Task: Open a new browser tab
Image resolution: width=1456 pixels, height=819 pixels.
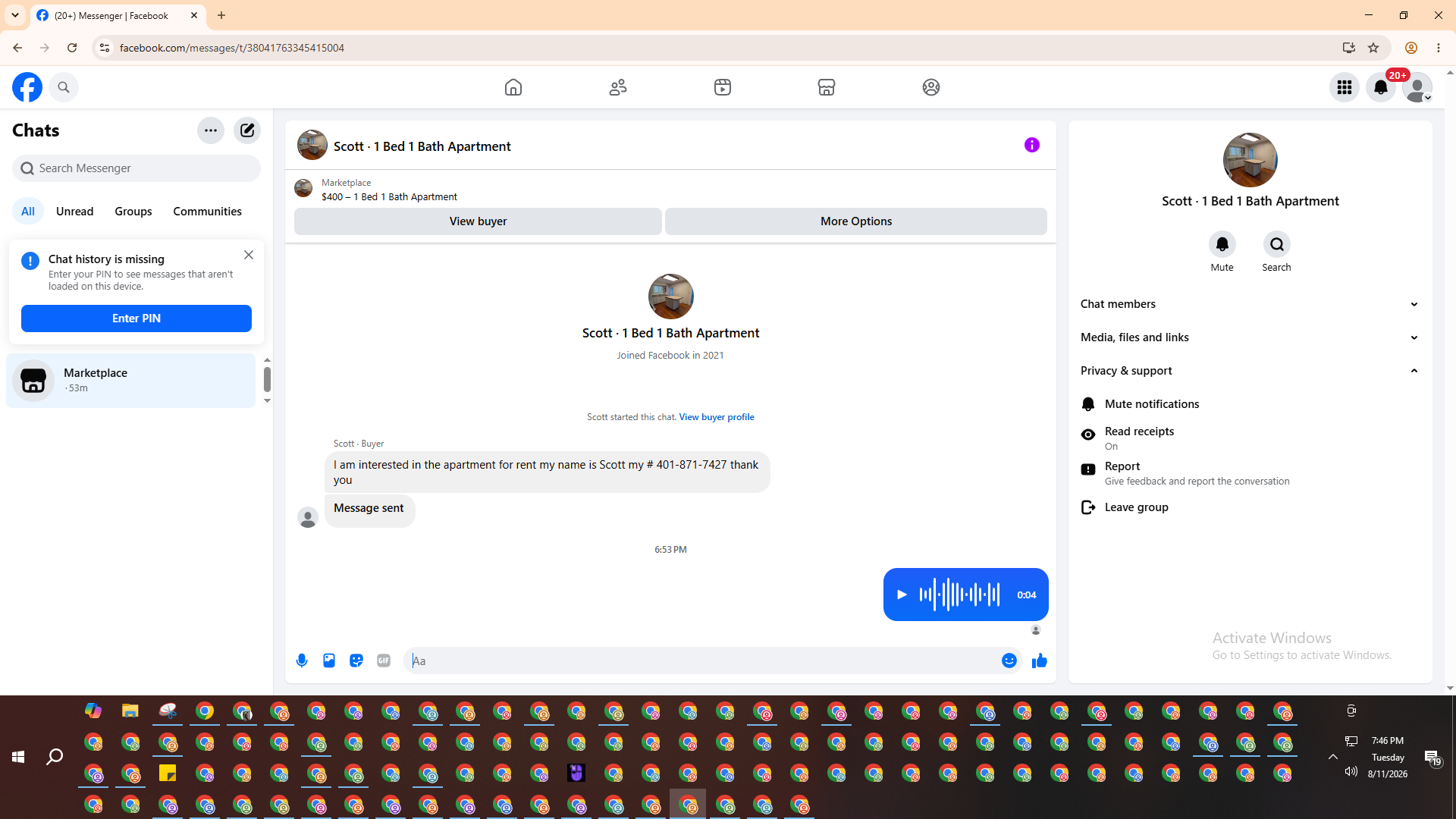Action: click(x=221, y=15)
